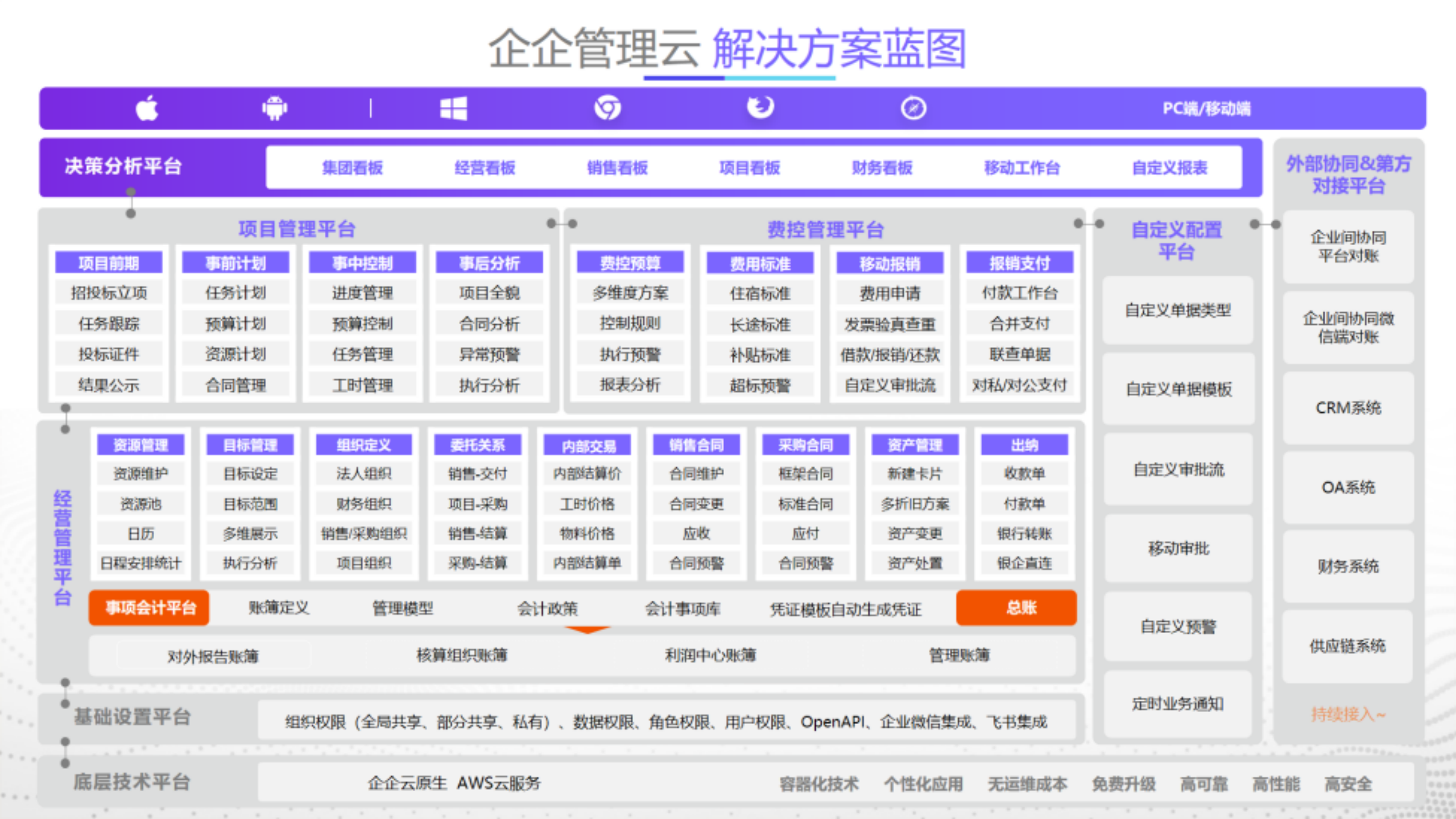Open the 持续接入~ link
Screen dimensions: 1456x819
[x=1348, y=714]
